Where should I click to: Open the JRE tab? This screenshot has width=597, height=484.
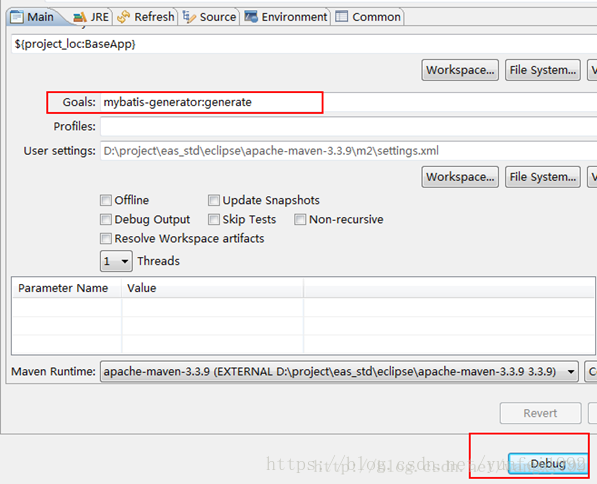click(91, 17)
